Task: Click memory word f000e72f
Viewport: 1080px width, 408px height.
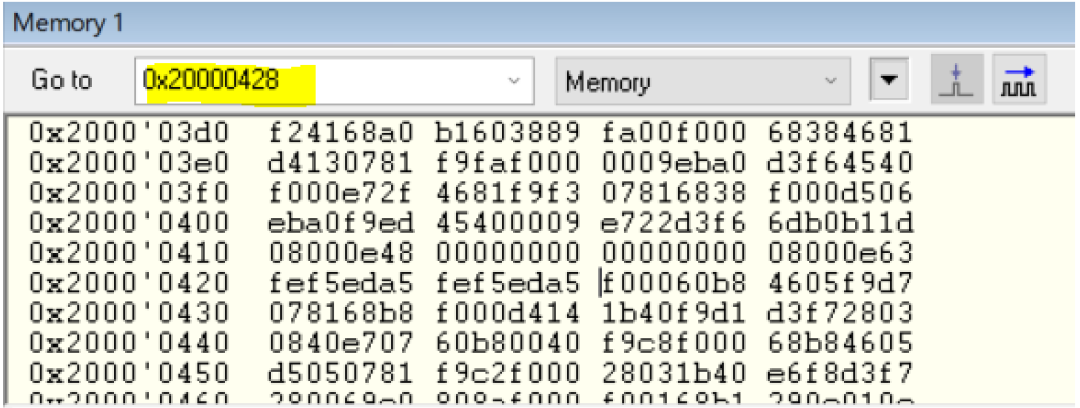Action: click(341, 192)
